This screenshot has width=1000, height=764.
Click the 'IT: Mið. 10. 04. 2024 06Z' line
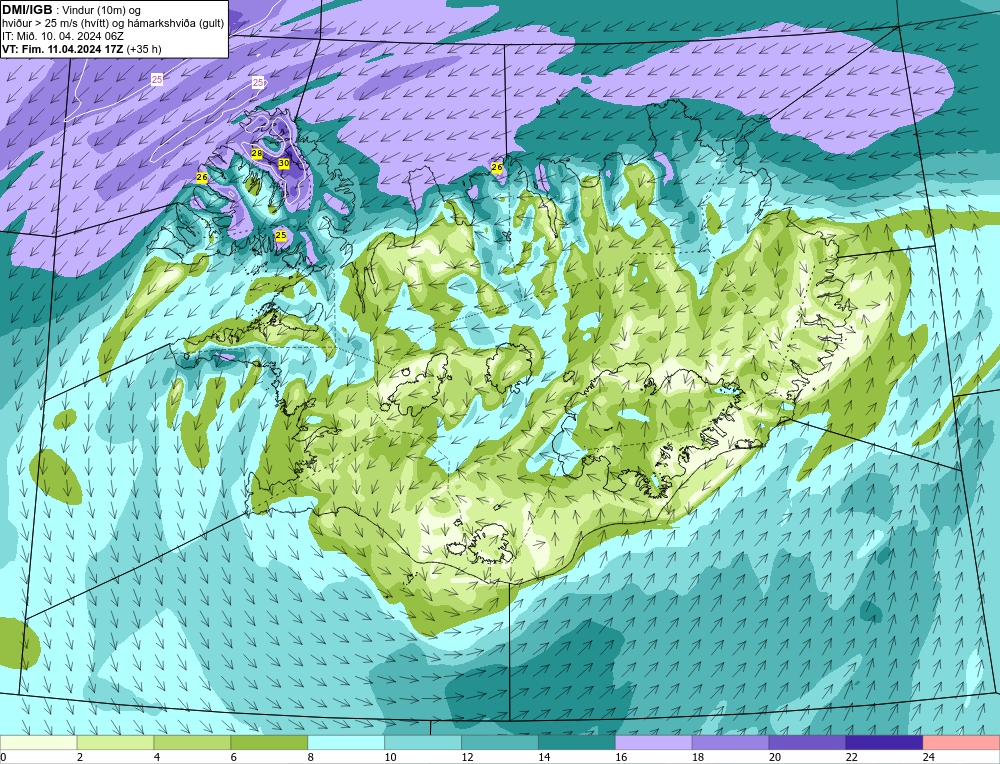(62, 36)
